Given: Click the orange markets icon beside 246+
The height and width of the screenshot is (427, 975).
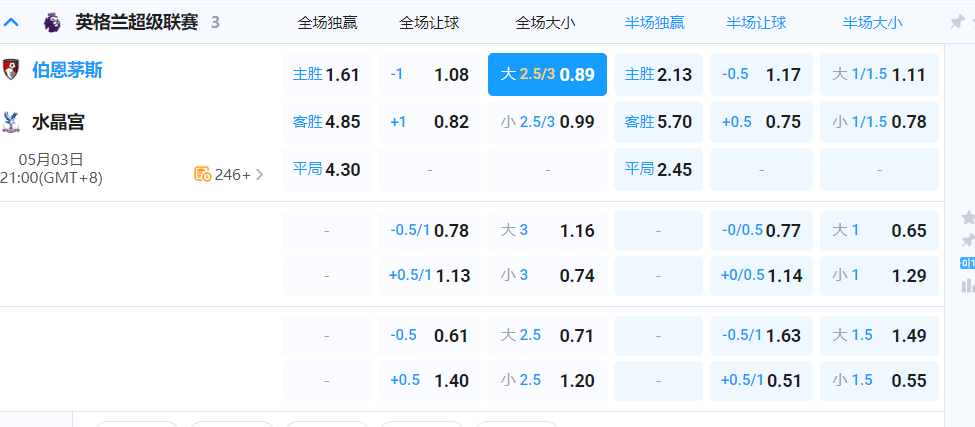Looking at the screenshot, I should 203,175.
